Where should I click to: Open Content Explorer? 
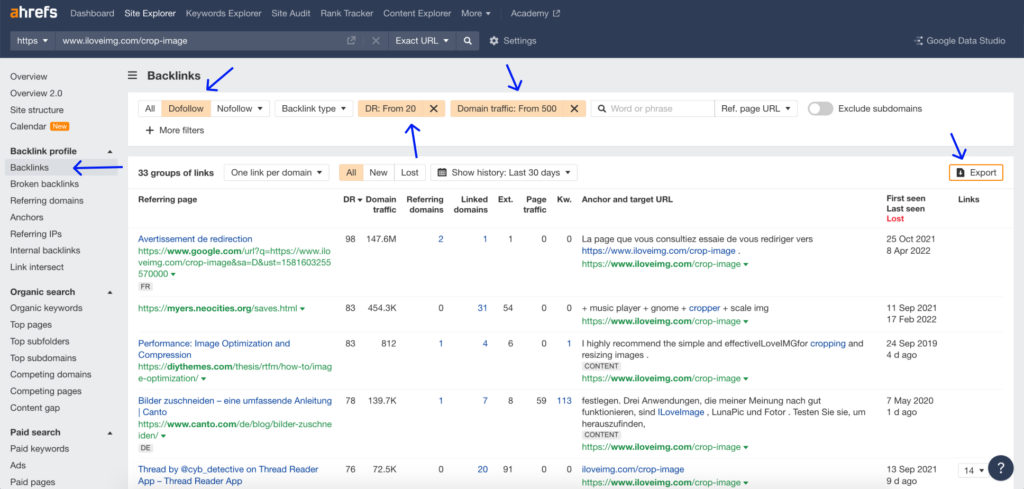(417, 13)
